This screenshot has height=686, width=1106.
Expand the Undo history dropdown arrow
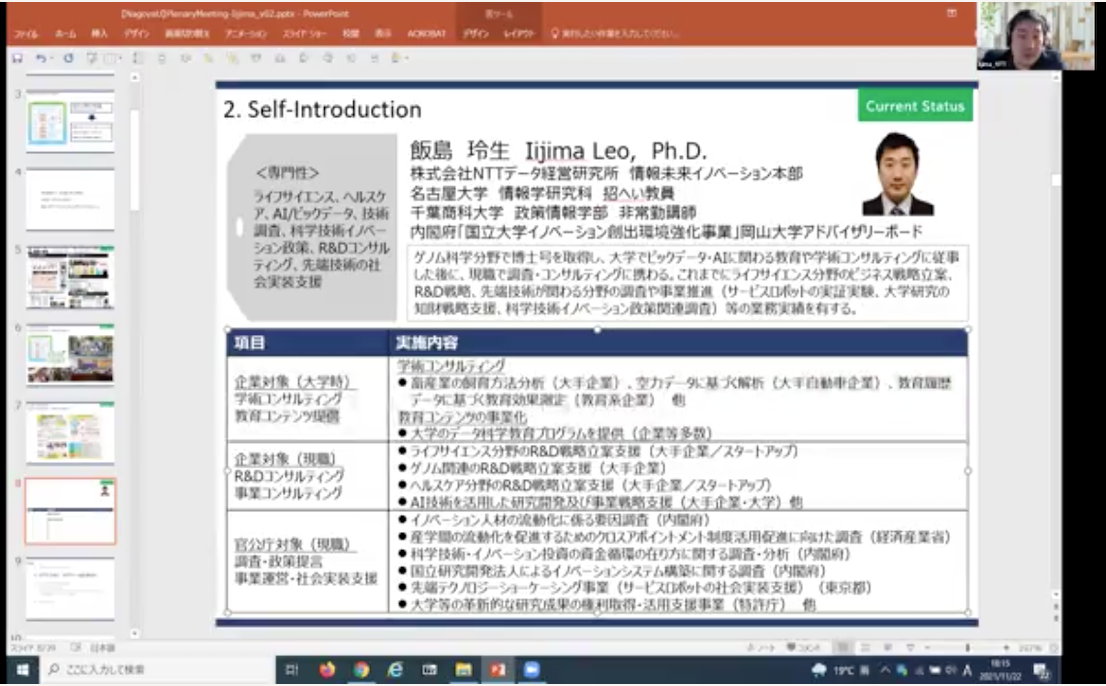(x=52, y=58)
